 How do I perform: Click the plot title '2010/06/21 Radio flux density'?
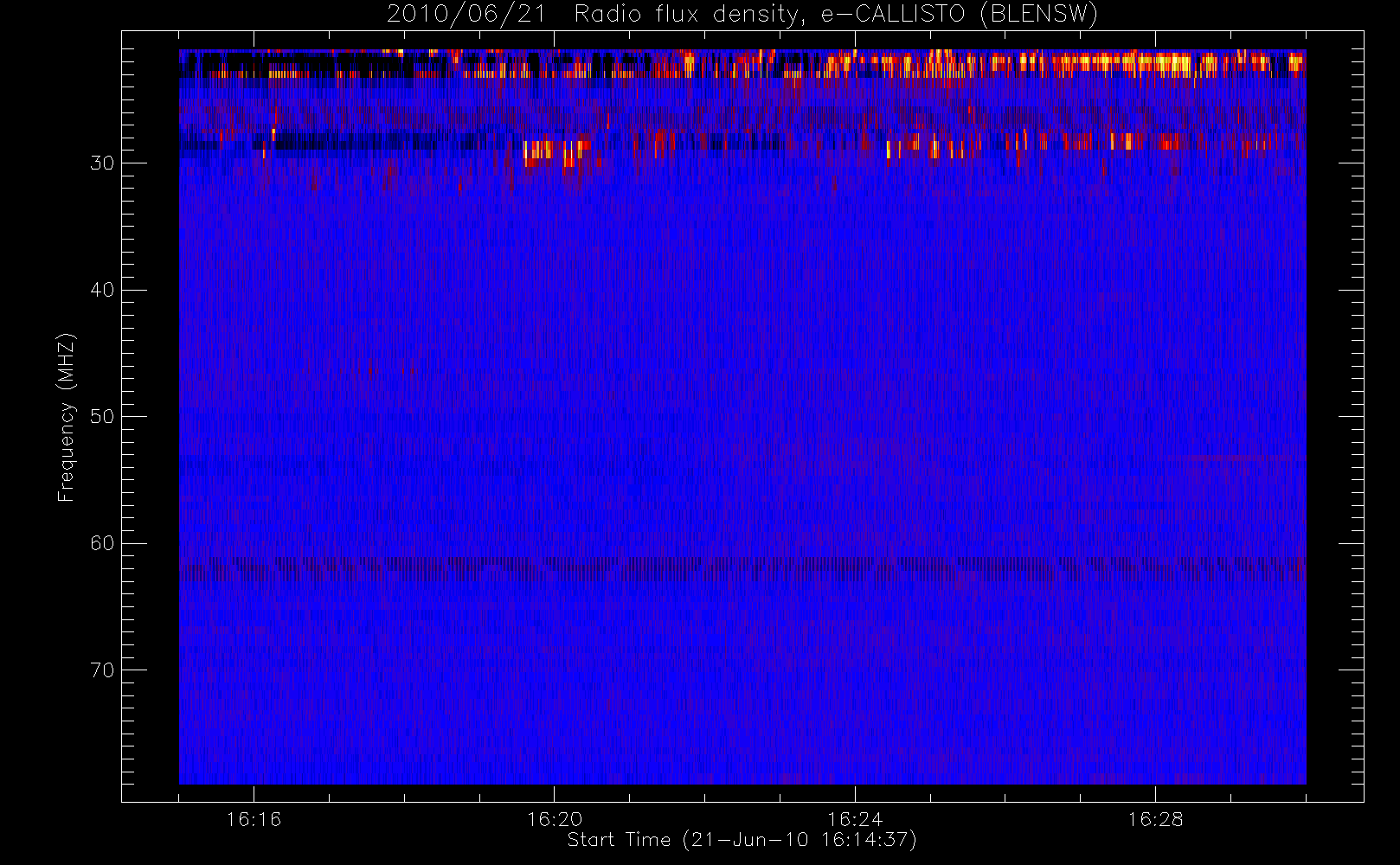click(742, 15)
